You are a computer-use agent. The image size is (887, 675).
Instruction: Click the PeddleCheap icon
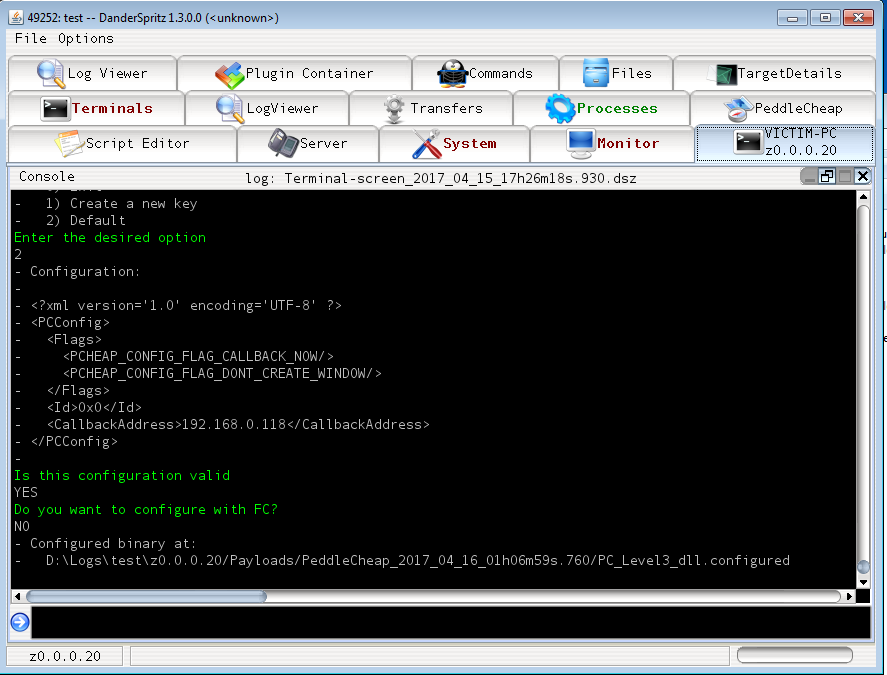738,109
